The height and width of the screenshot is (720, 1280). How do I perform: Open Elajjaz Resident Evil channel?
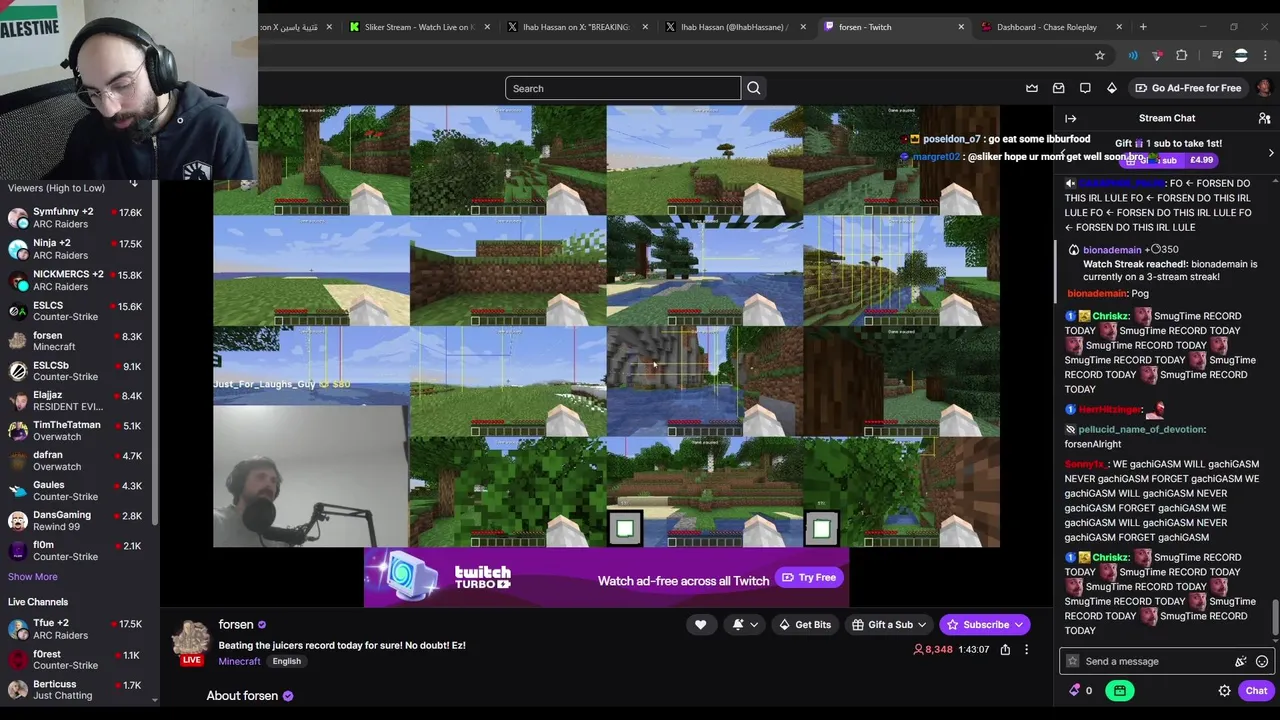click(x=76, y=401)
